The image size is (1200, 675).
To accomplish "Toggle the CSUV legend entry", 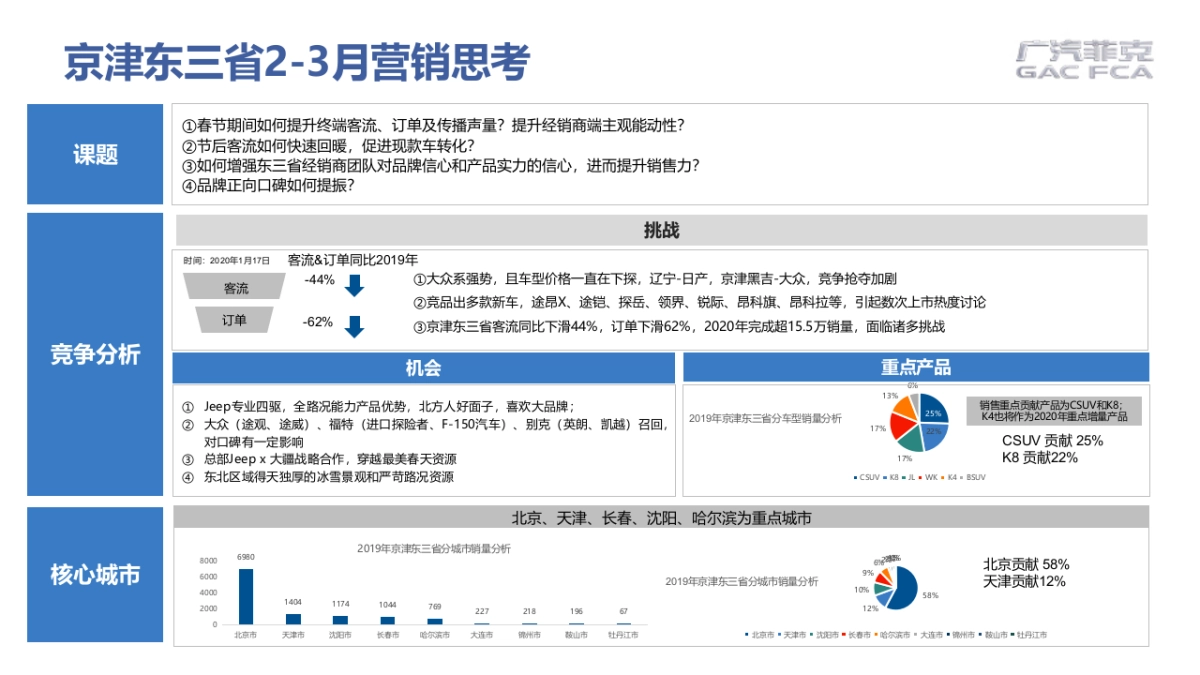I will tap(868, 478).
